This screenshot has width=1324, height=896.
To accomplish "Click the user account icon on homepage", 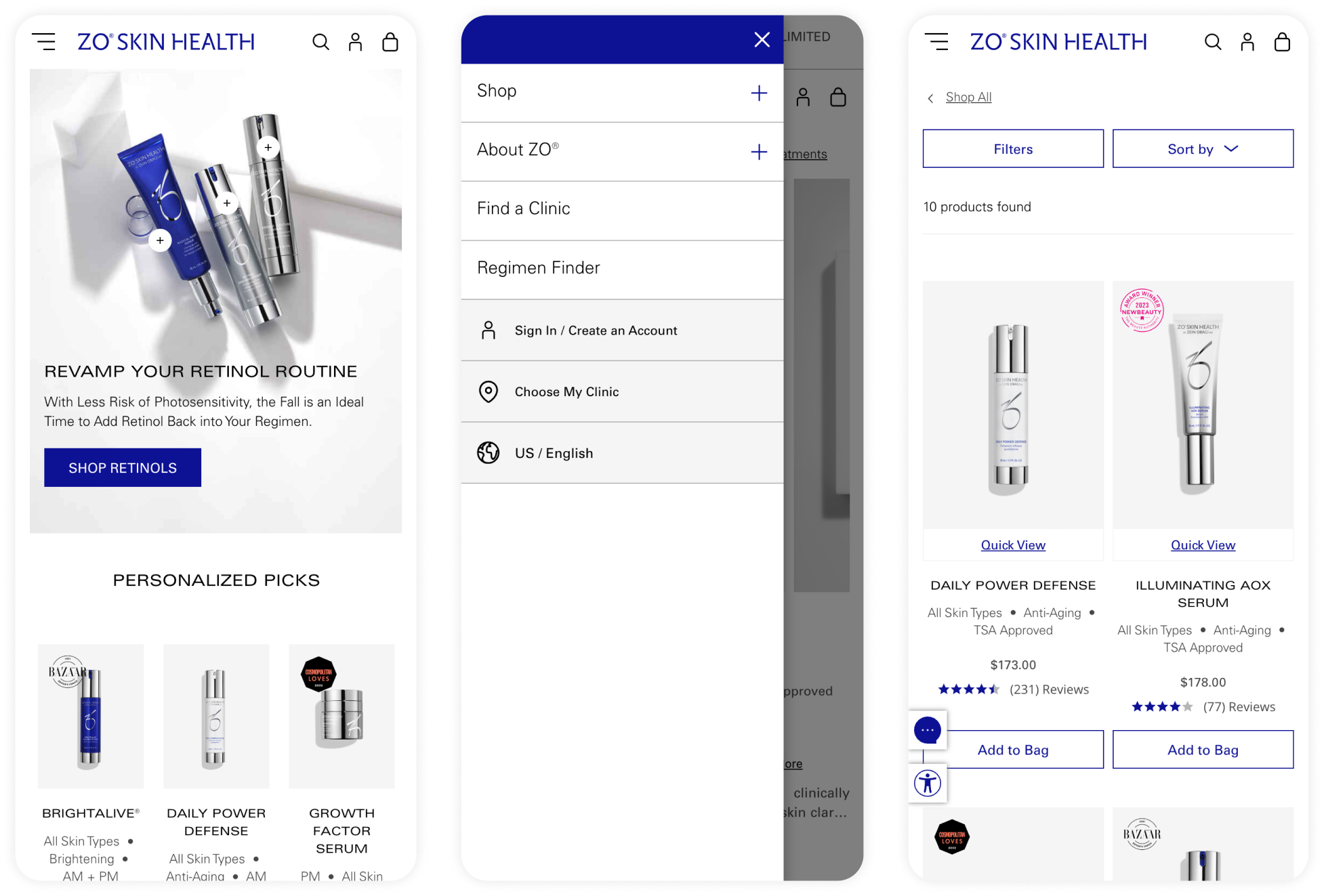I will [356, 42].
